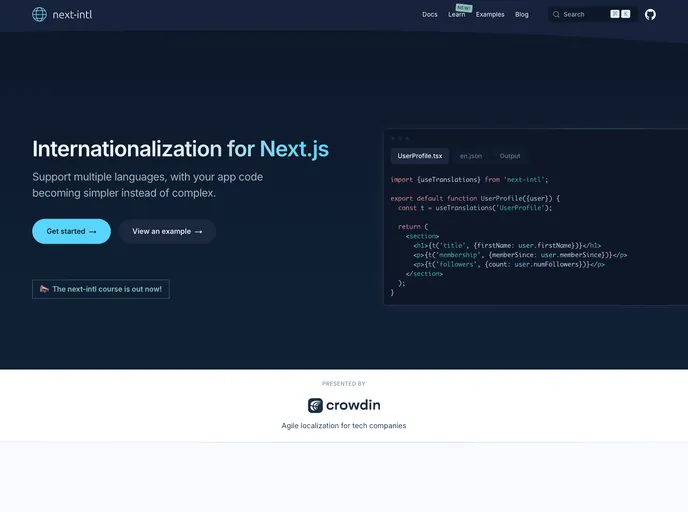This screenshot has width=688, height=512.
Task: Select the UserProfile.tsx code tab
Action: 419,156
